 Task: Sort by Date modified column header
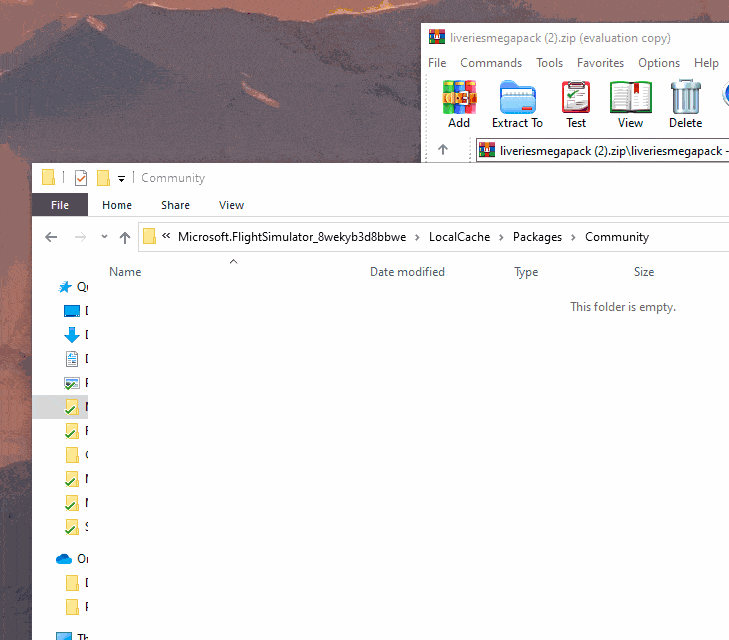pos(407,272)
